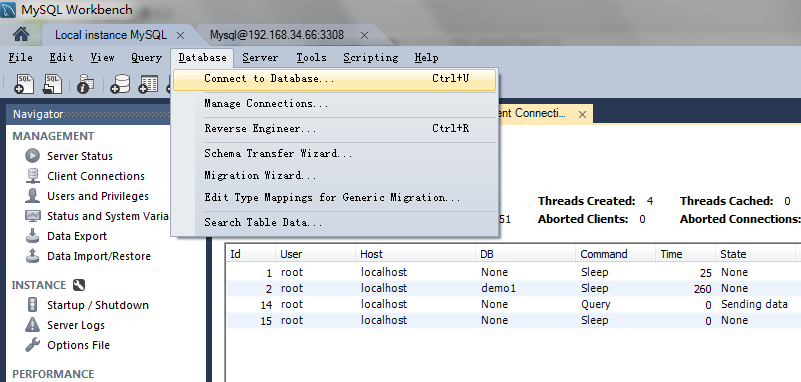
Task: Close the Client Connections panel tab
Action: click(x=582, y=114)
